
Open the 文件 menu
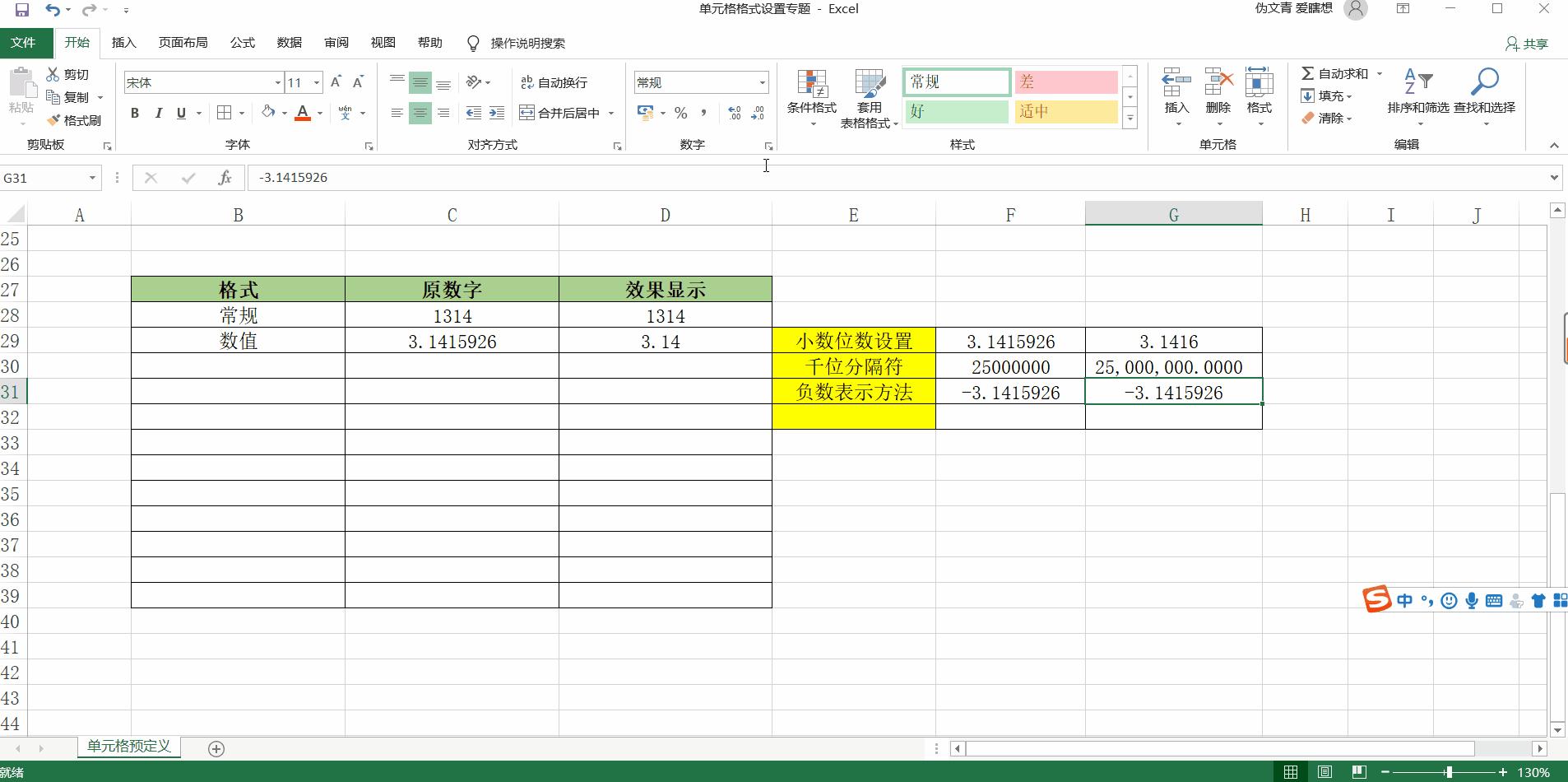[24, 43]
